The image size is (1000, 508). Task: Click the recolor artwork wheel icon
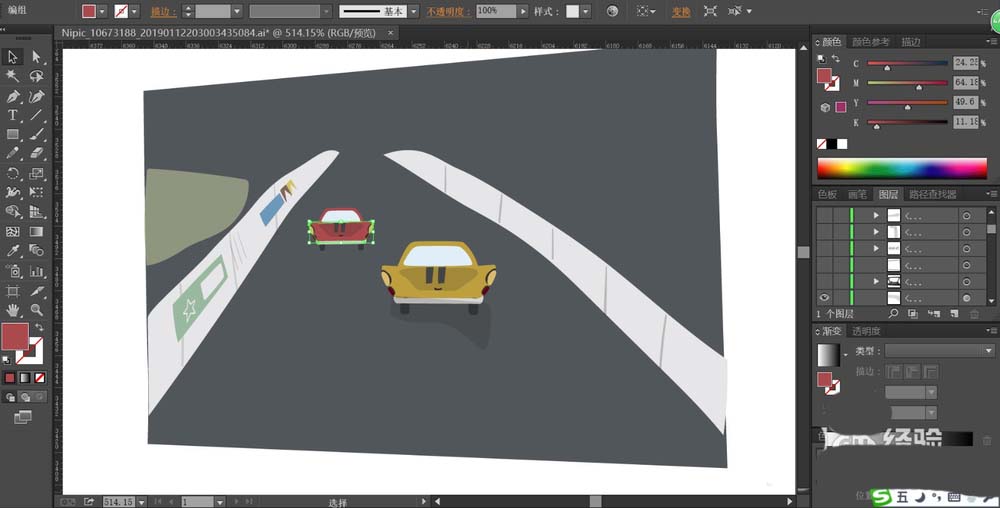pos(612,11)
